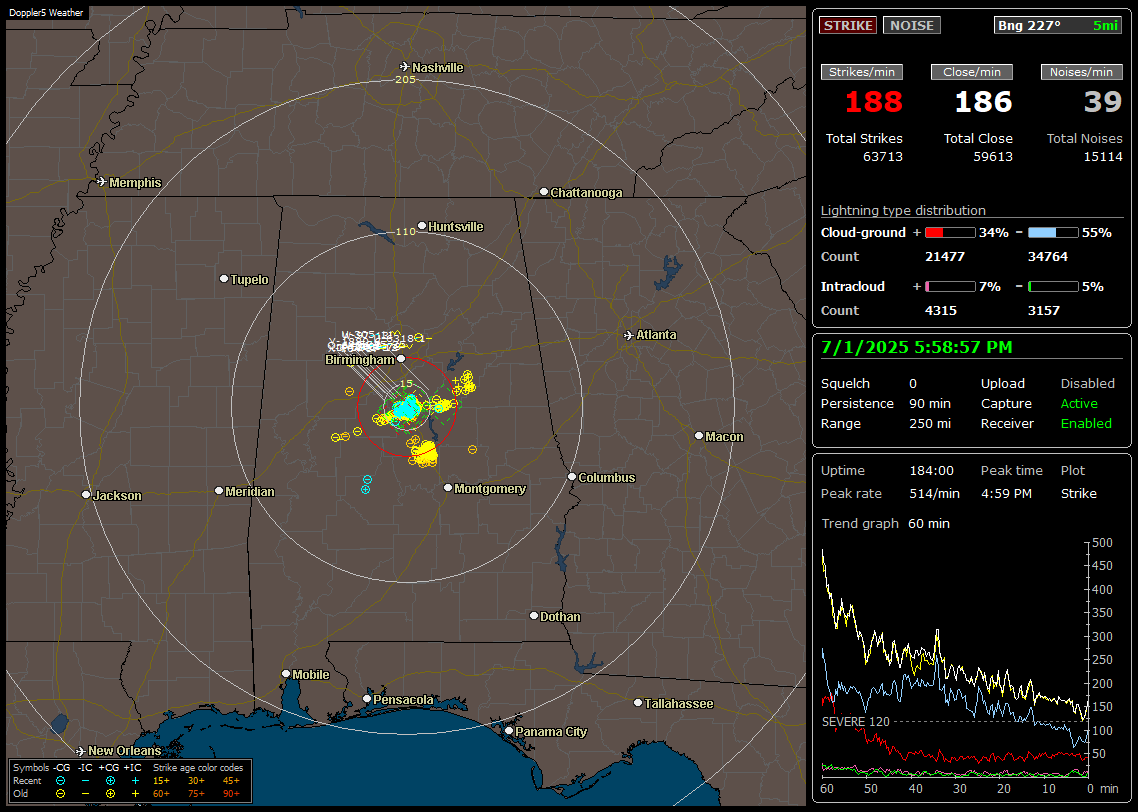The width and height of the screenshot is (1138, 812).
Task: Click the Old +IC yellow plus symbol
Action: pos(135,794)
